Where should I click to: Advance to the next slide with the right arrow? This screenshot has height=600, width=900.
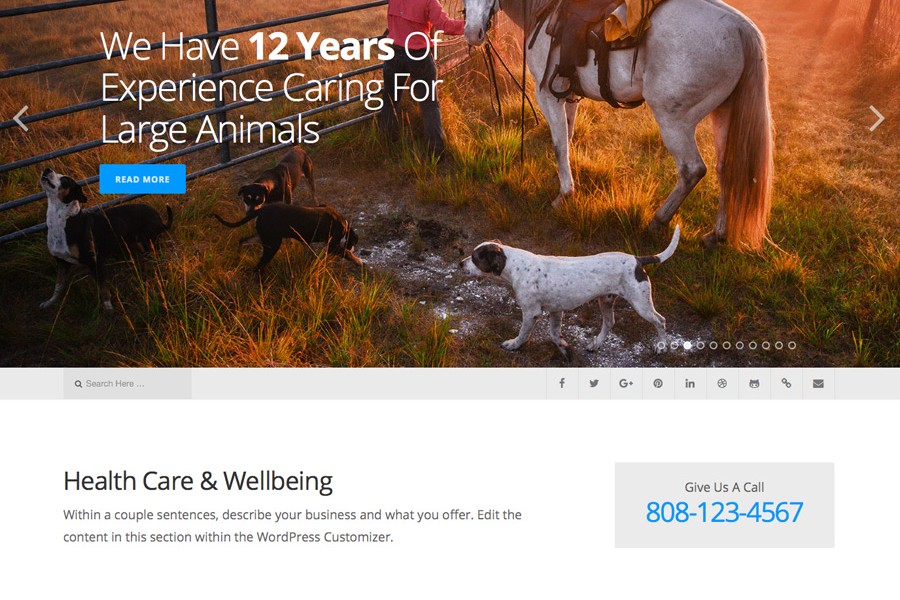tap(876, 119)
